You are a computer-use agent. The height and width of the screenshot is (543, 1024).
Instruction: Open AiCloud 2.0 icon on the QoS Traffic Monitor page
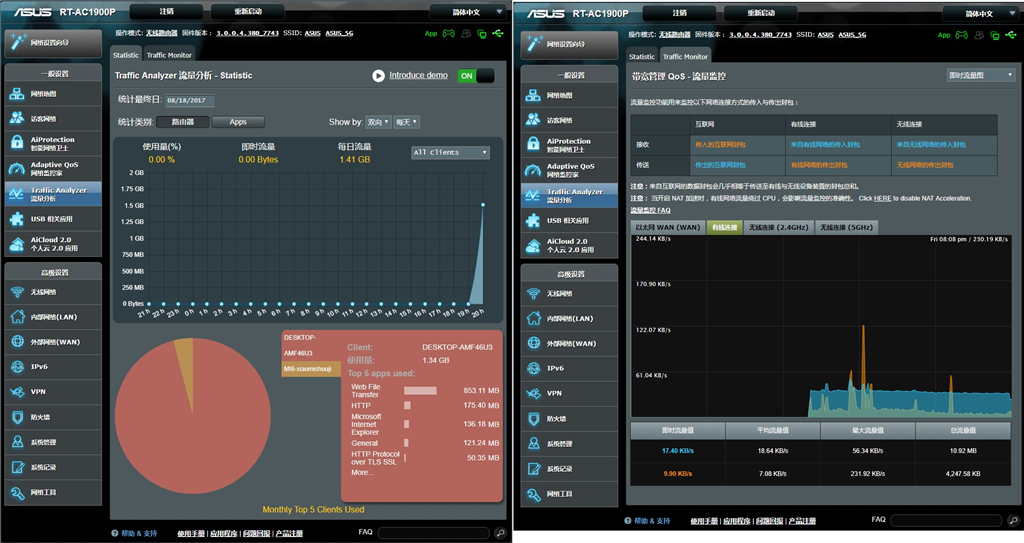(x=534, y=245)
